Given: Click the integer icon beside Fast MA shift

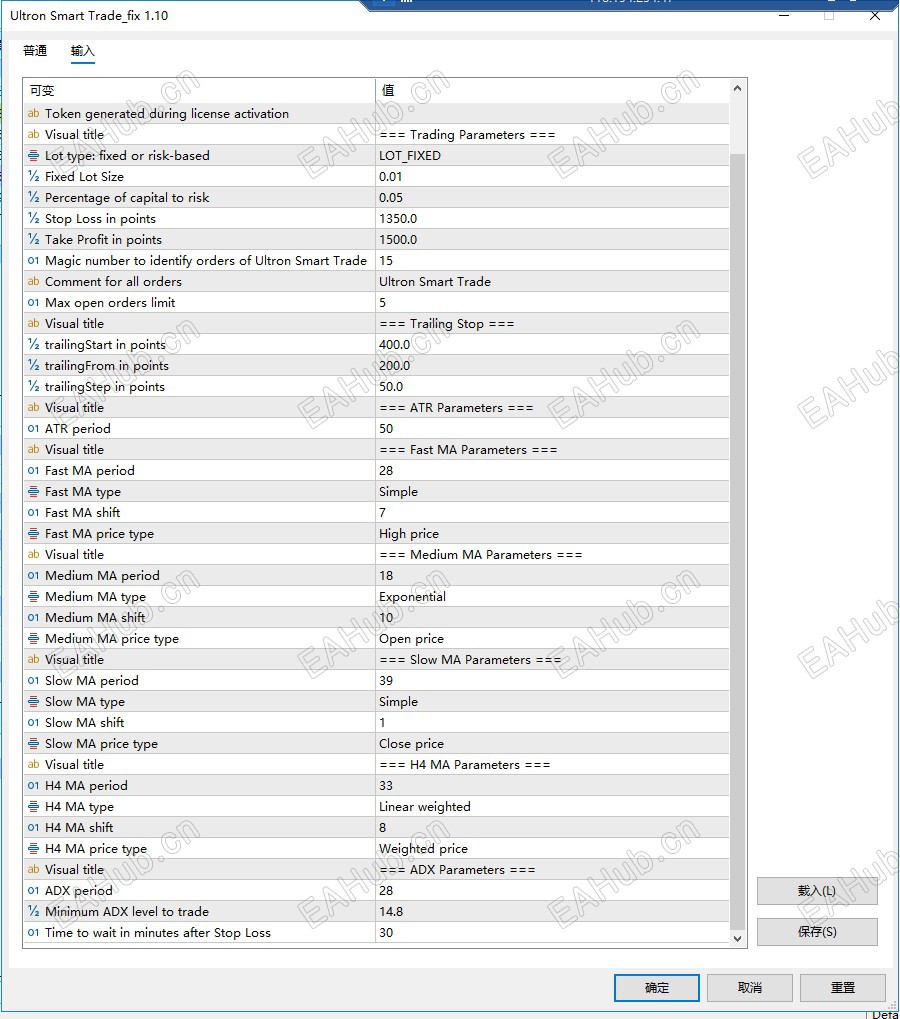Looking at the screenshot, I should coord(33,513).
